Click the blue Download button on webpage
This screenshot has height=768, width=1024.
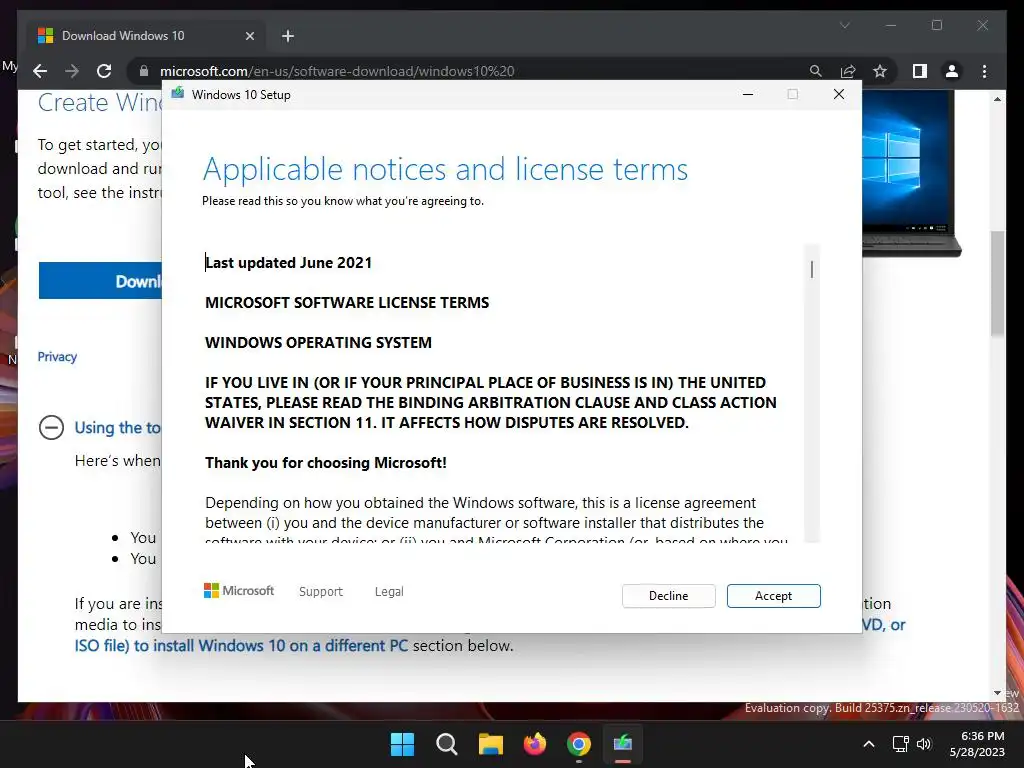pos(101,281)
